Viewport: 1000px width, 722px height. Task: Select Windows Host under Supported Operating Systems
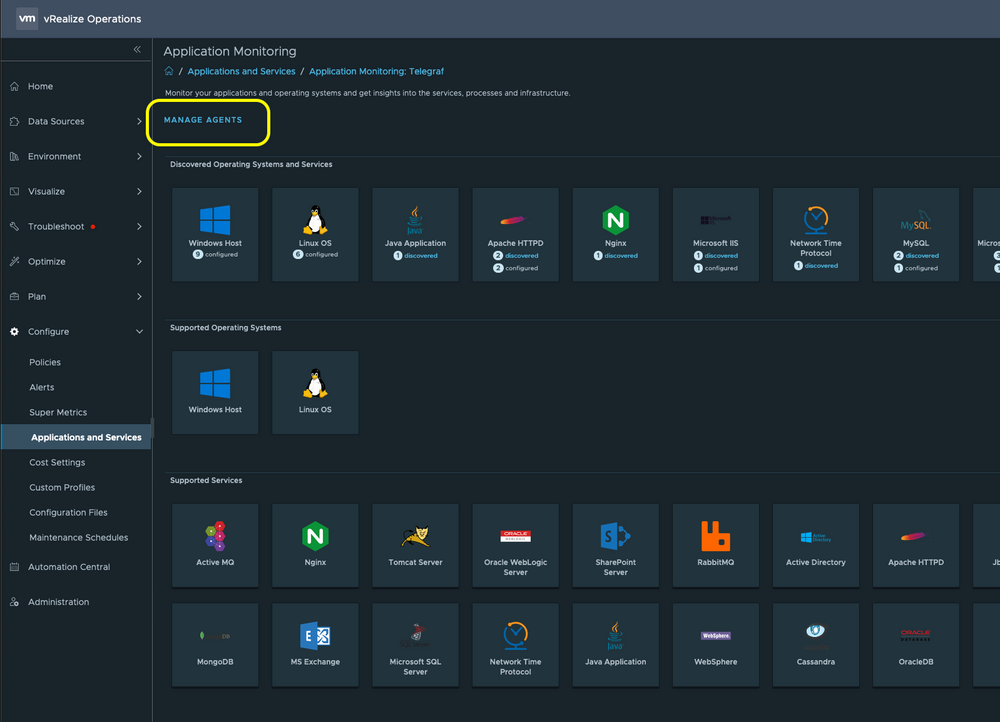point(215,392)
